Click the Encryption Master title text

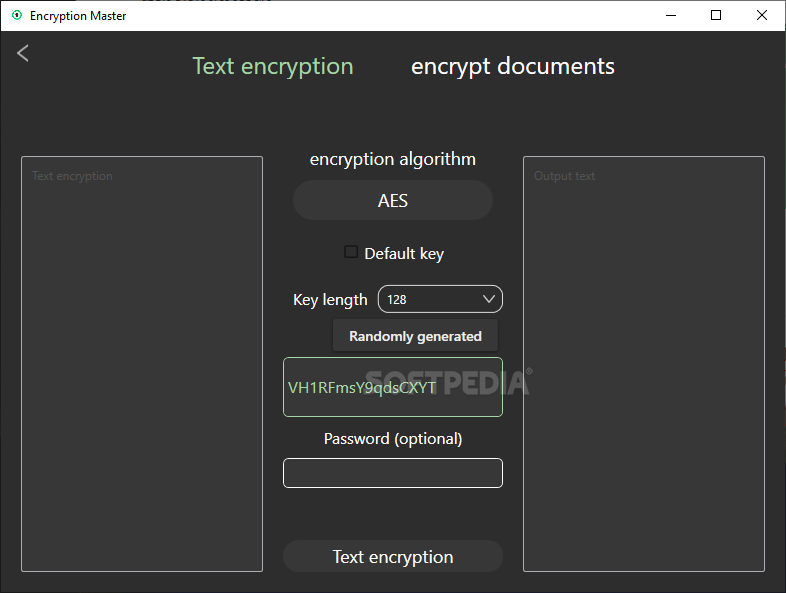pos(78,16)
